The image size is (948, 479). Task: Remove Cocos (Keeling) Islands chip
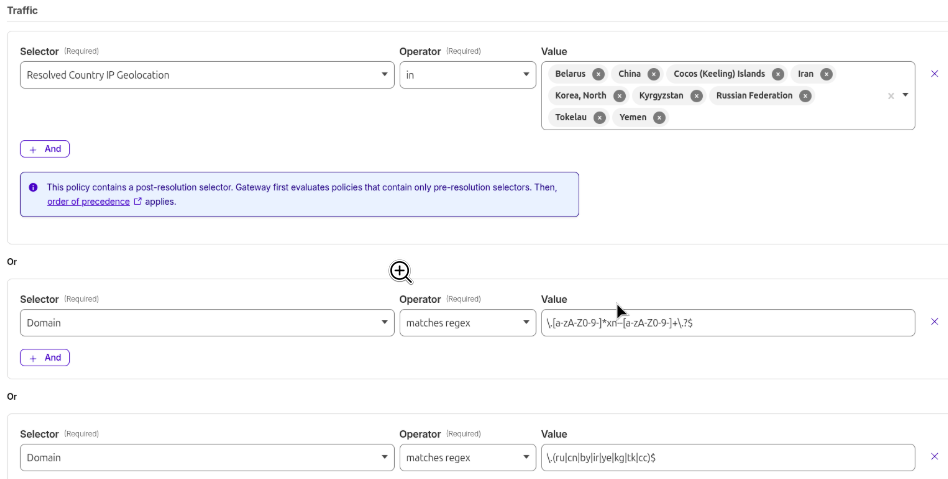pyautogui.click(x=778, y=74)
